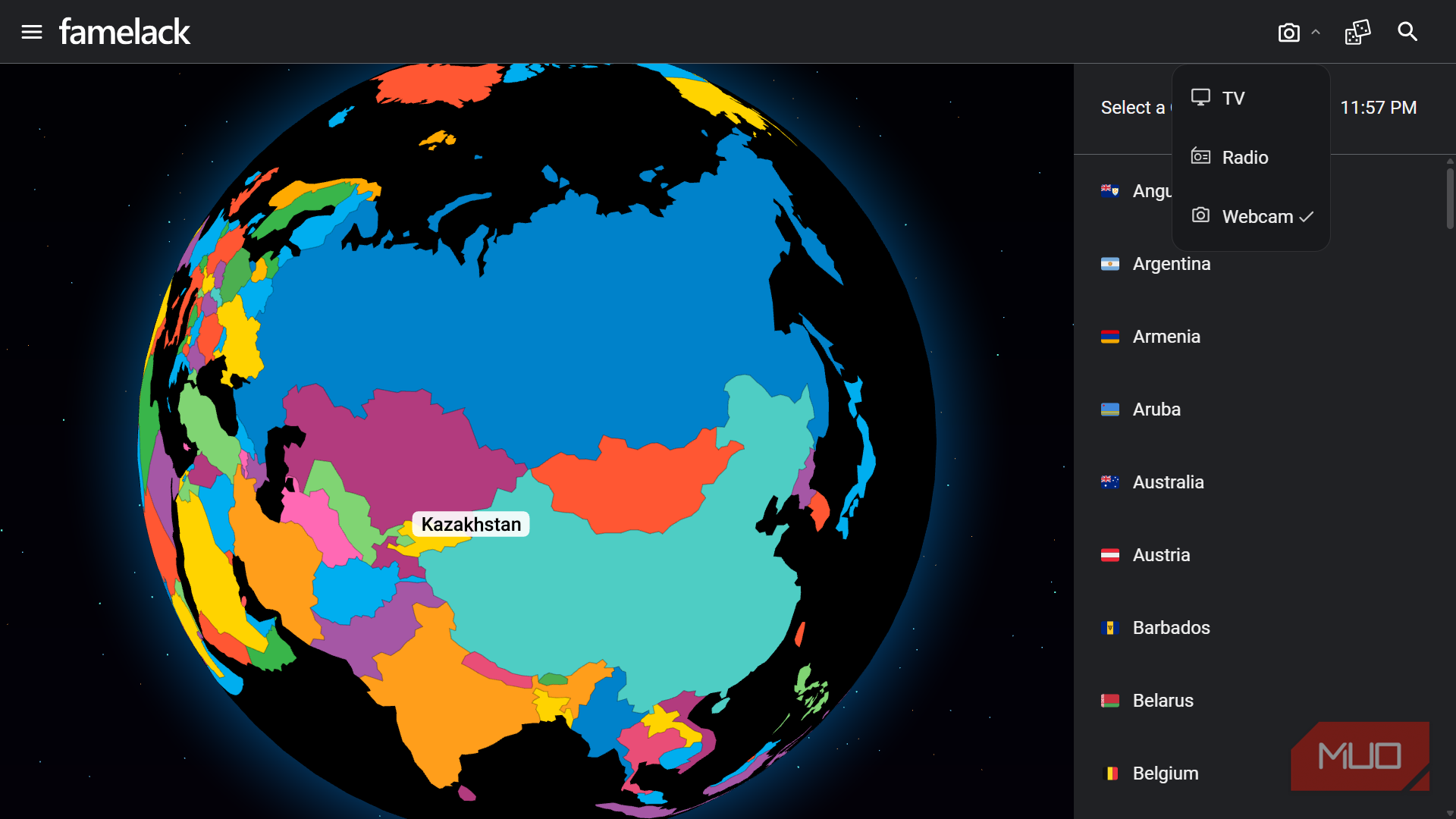Select Webcam from the mode menu
The width and height of the screenshot is (1456, 819).
pyautogui.click(x=1251, y=216)
